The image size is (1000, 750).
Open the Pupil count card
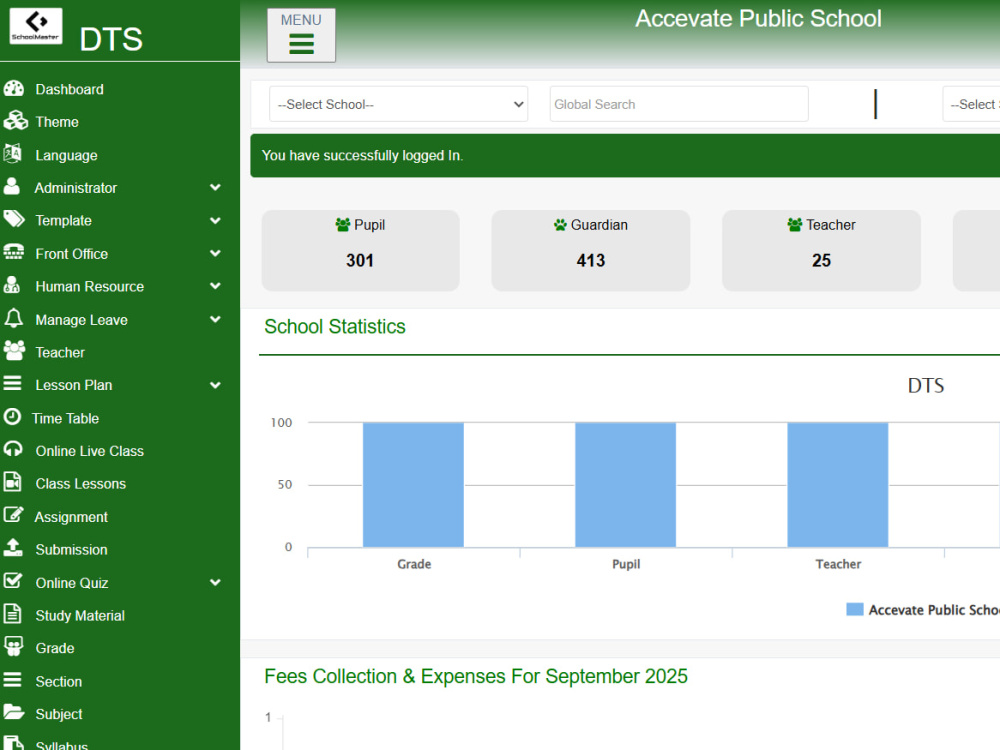coord(360,251)
